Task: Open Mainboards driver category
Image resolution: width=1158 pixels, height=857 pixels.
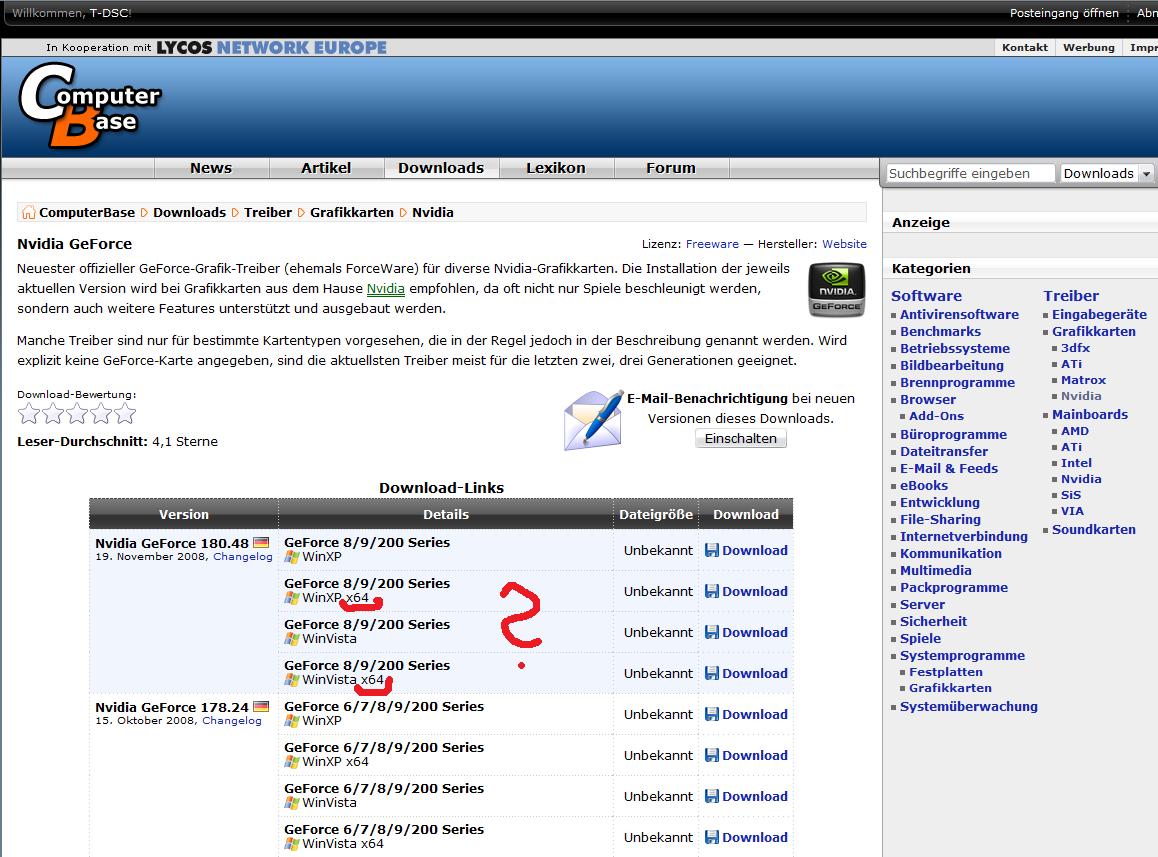Action: click(x=1090, y=414)
